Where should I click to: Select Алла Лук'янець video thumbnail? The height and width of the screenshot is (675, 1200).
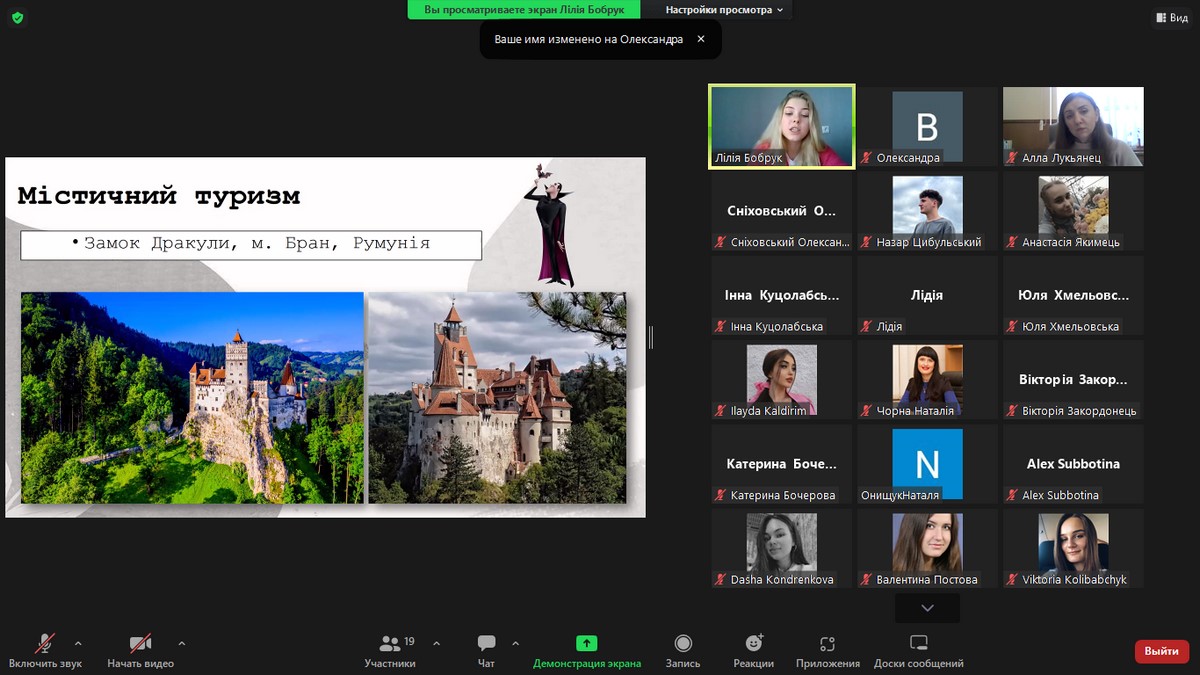[x=1073, y=126]
